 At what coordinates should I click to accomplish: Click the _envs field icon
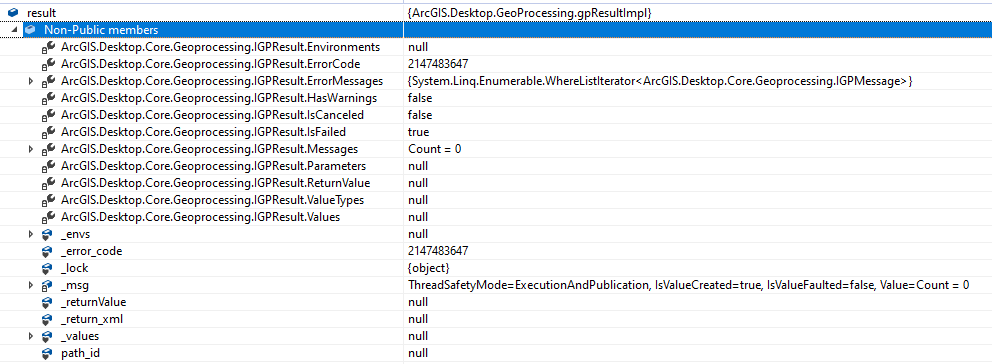pos(47,234)
